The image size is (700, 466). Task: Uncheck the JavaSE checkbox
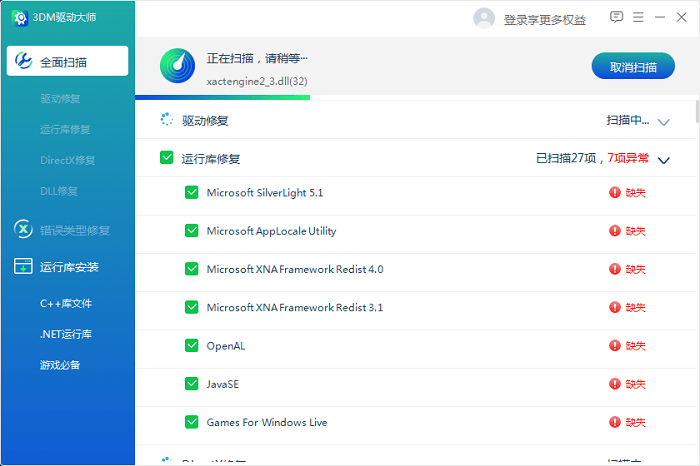coord(192,384)
